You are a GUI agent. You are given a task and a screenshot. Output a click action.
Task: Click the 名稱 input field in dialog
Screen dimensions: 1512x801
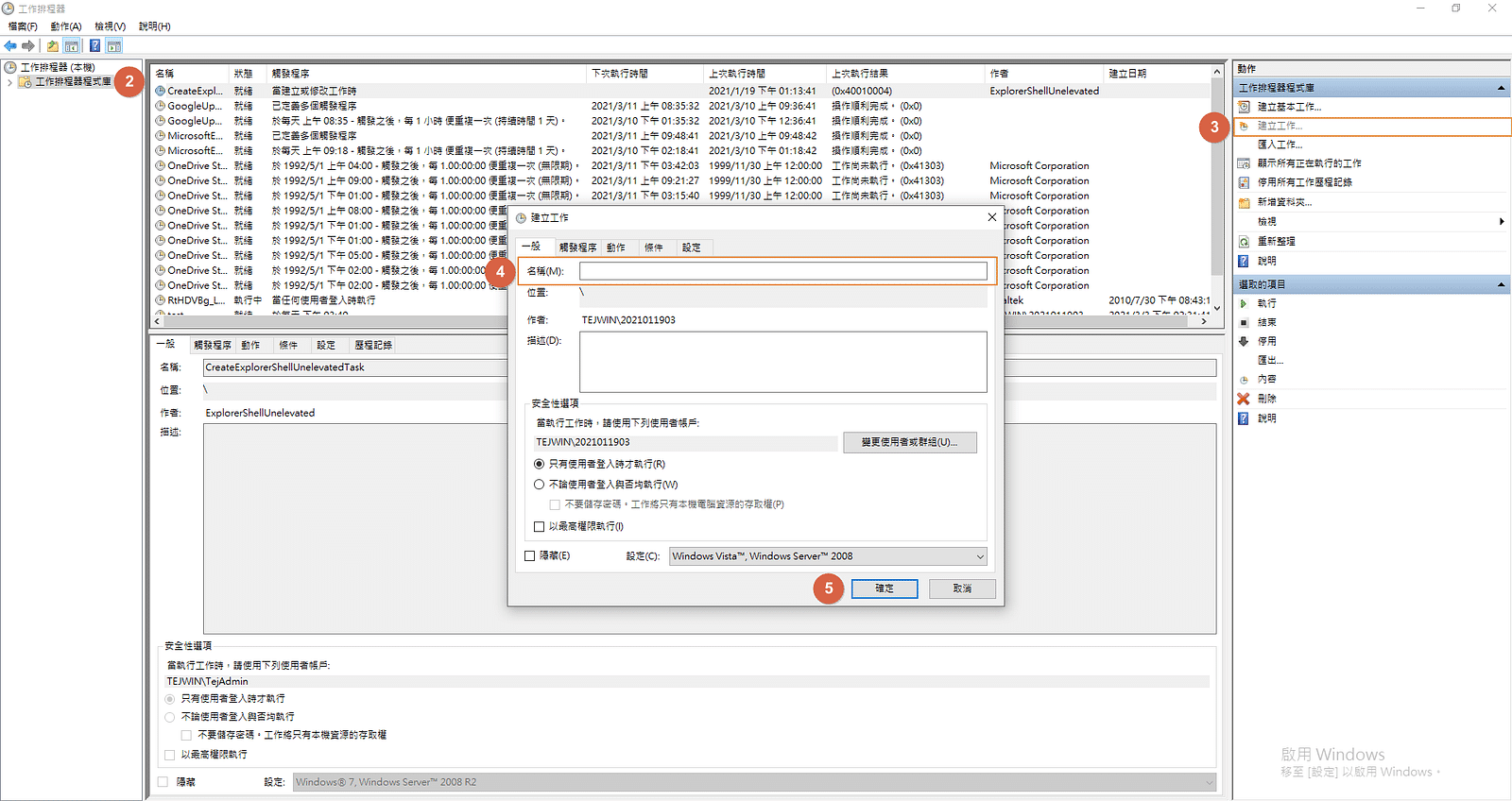[x=782, y=271]
